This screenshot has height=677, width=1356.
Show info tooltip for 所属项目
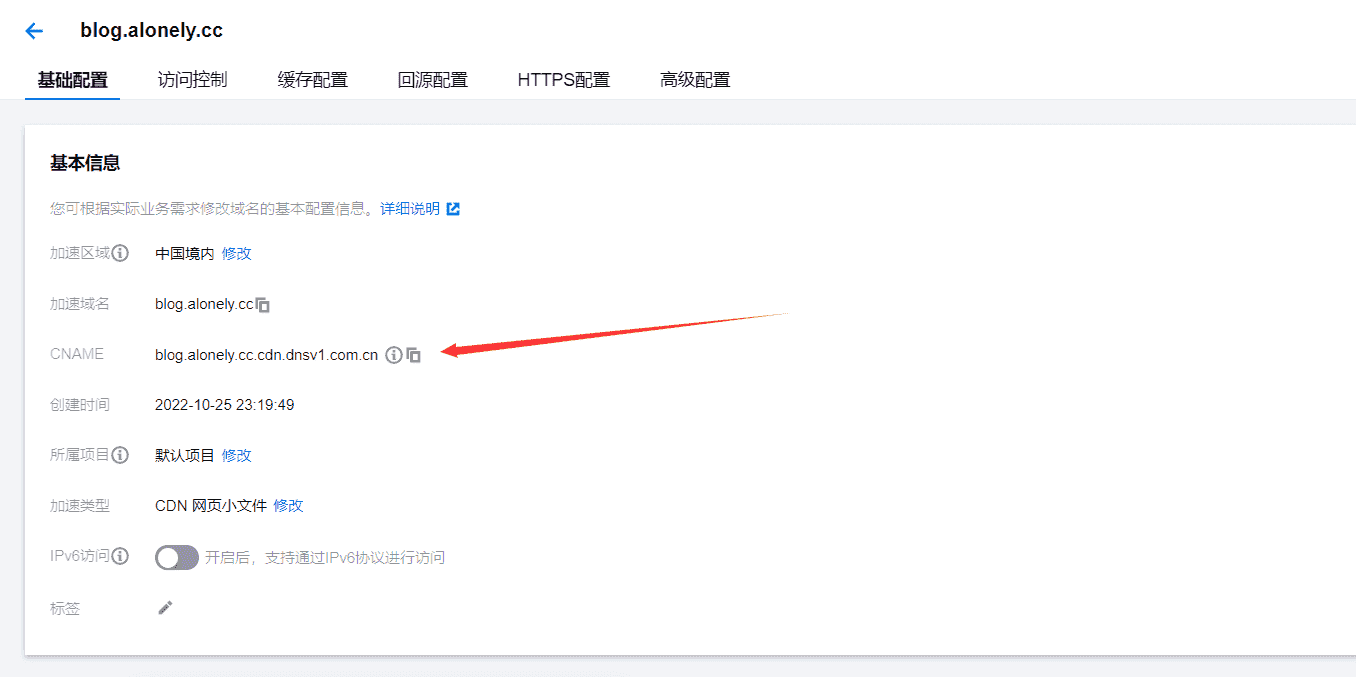(120, 456)
